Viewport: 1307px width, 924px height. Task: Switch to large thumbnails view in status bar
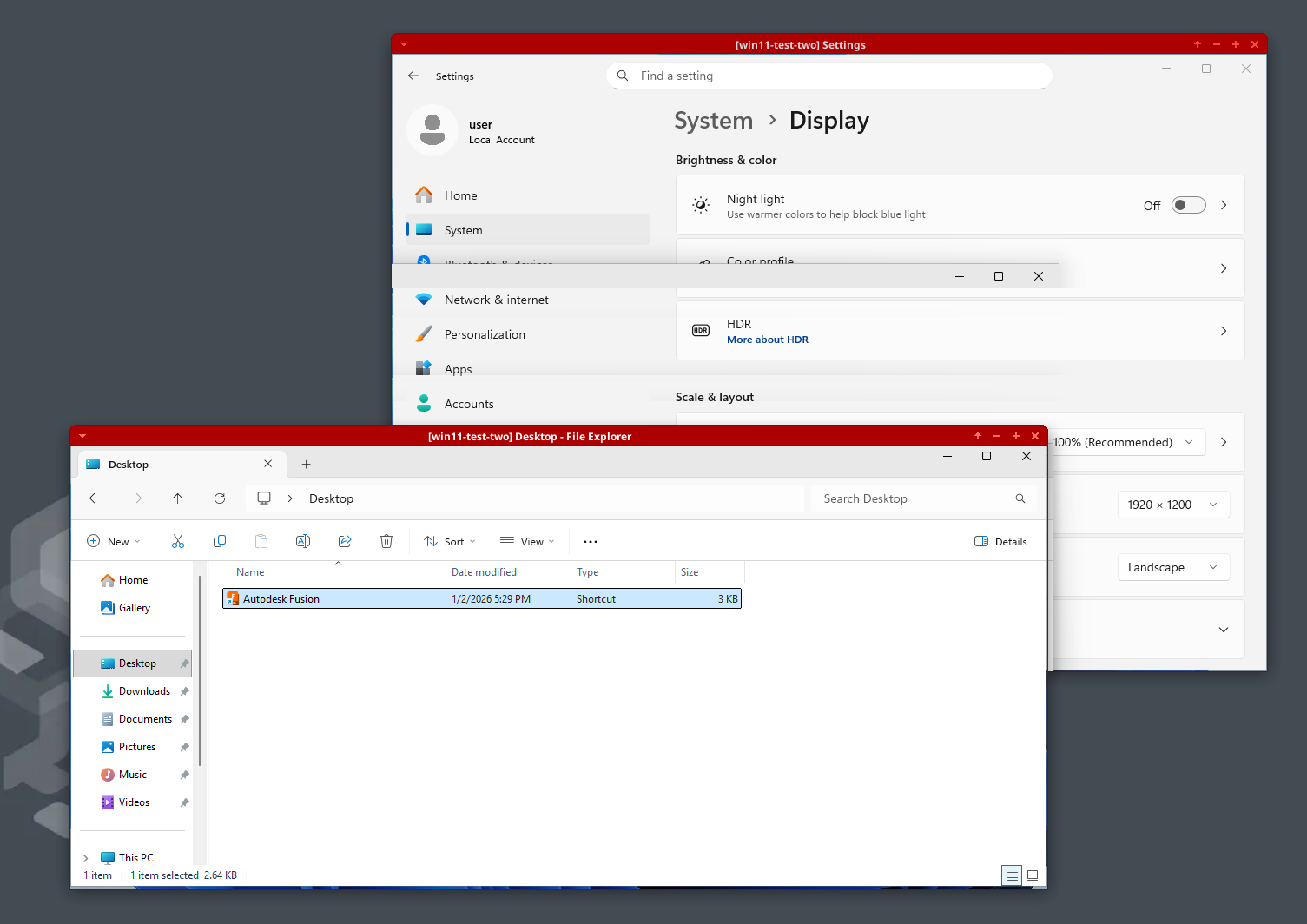[1033, 875]
